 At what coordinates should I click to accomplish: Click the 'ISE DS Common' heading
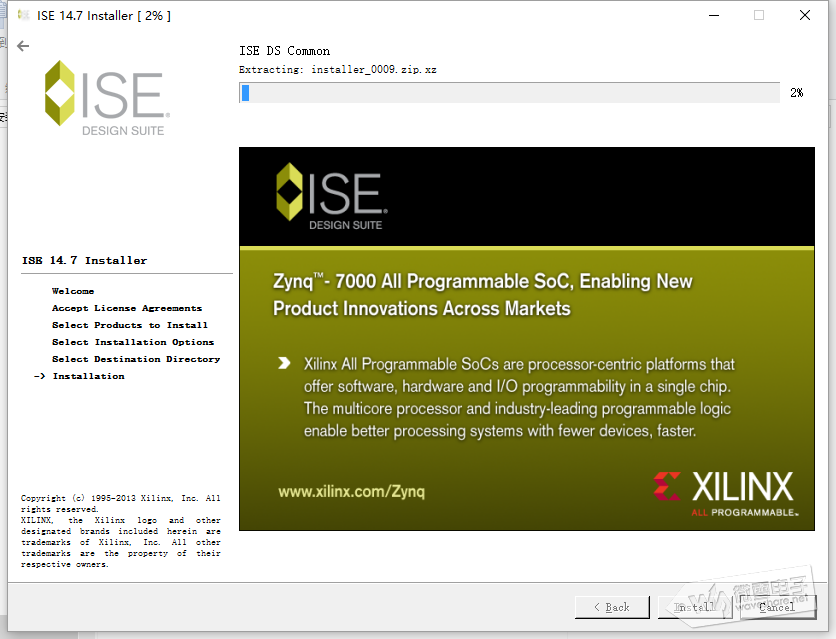pyautogui.click(x=284, y=51)
